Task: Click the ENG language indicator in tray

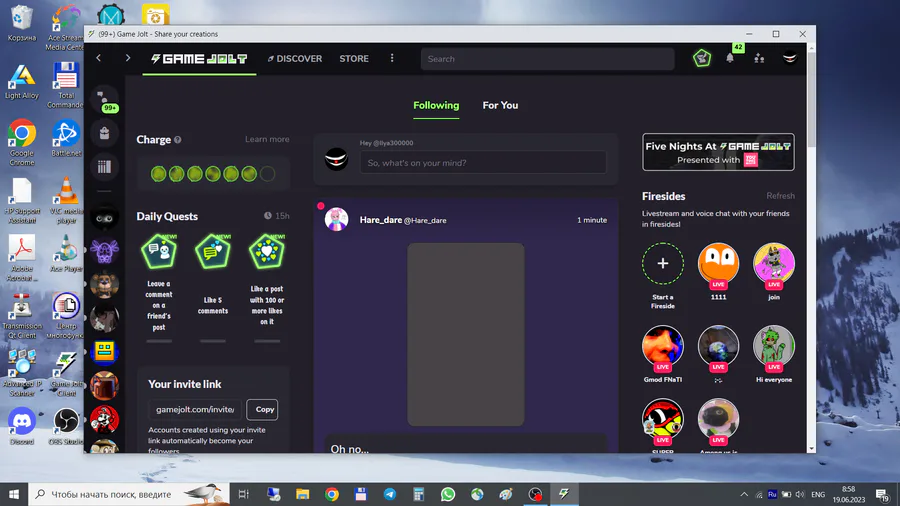Action: (x=818, y=495)
